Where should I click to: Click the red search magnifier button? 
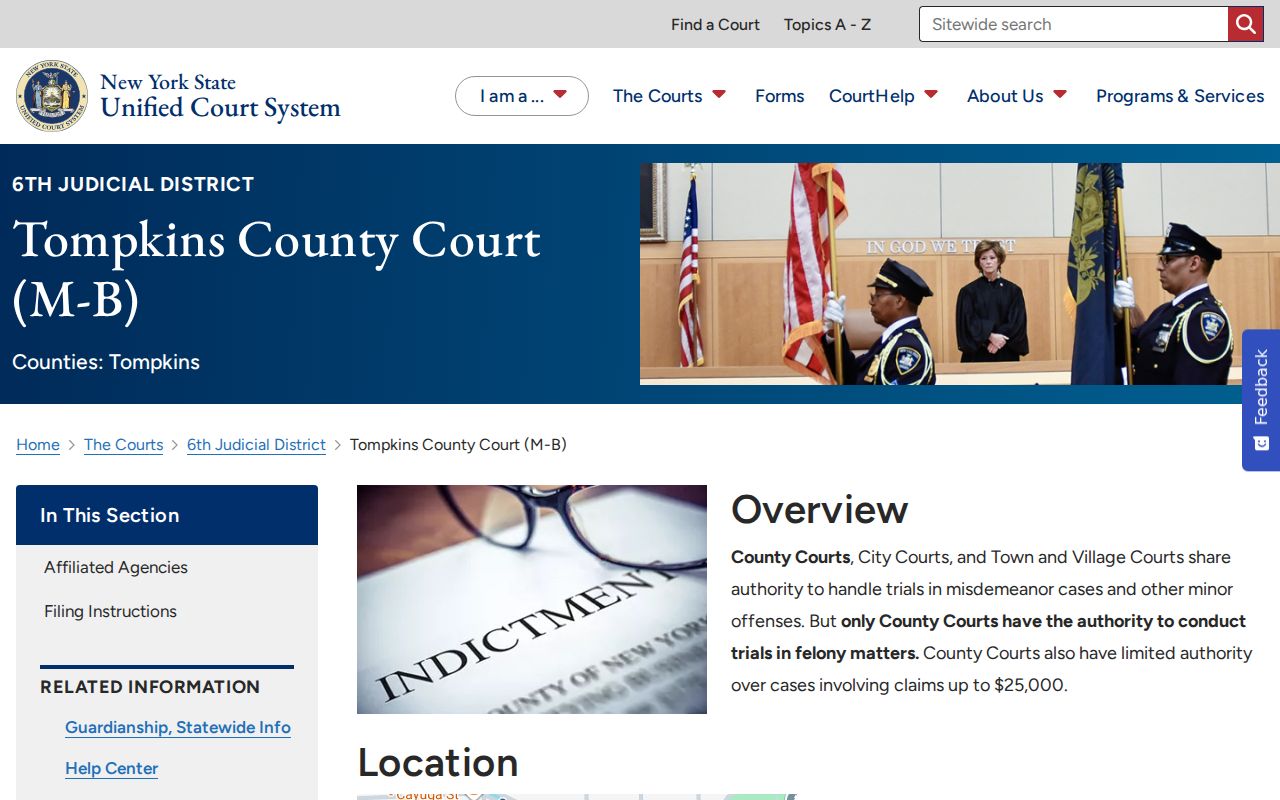click(1245, 24)
